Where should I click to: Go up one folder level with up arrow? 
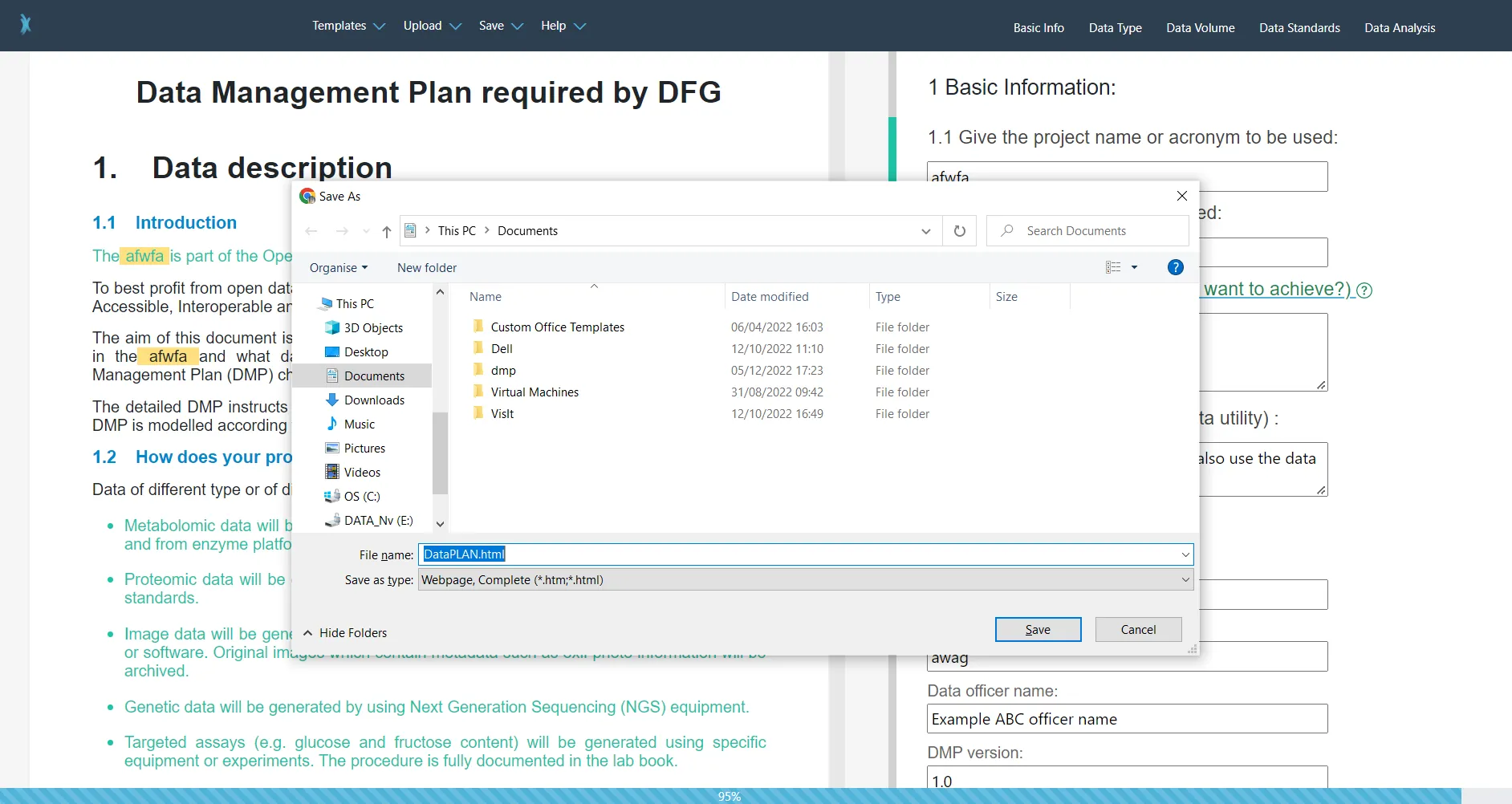tap(387, 232)
